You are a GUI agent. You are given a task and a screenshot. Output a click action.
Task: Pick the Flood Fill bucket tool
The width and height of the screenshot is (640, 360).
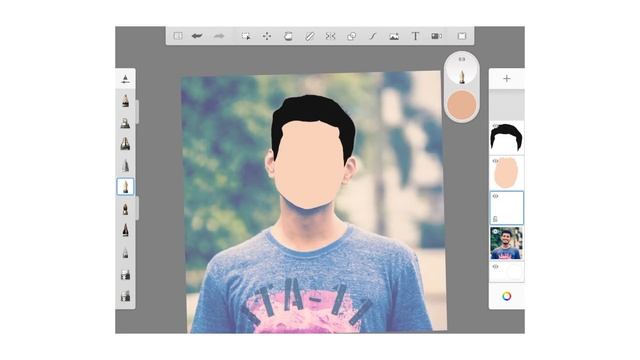pos(288,36)
